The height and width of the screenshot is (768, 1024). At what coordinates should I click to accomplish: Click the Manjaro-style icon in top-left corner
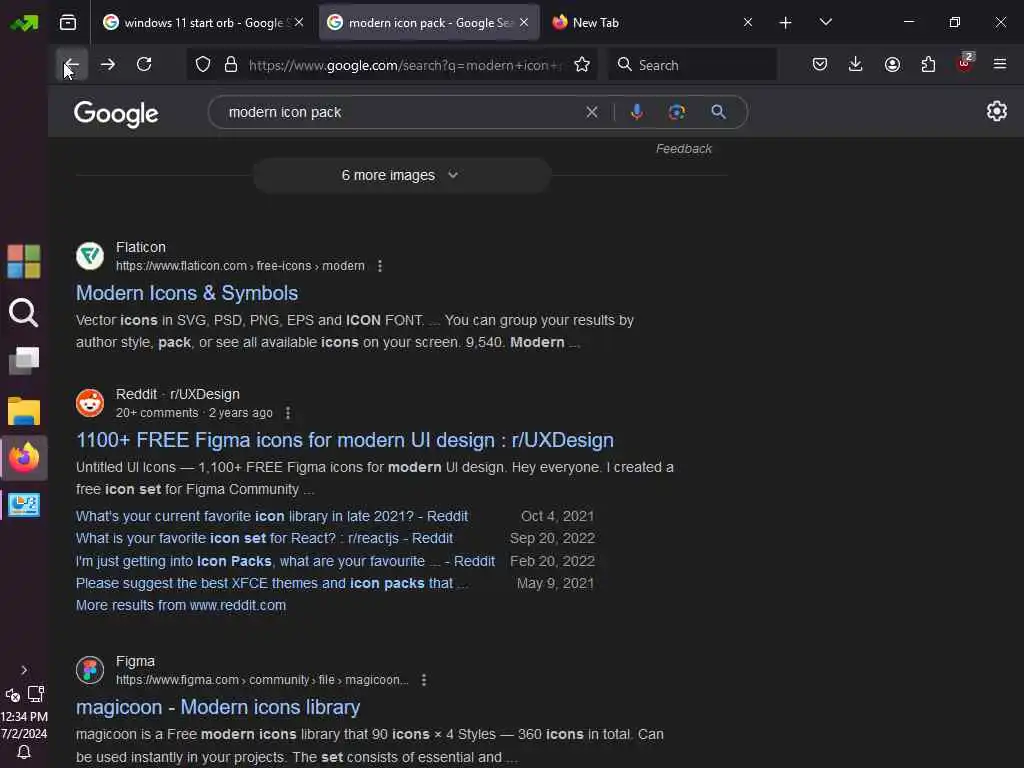pyautogui.click(x=24, y=23)
